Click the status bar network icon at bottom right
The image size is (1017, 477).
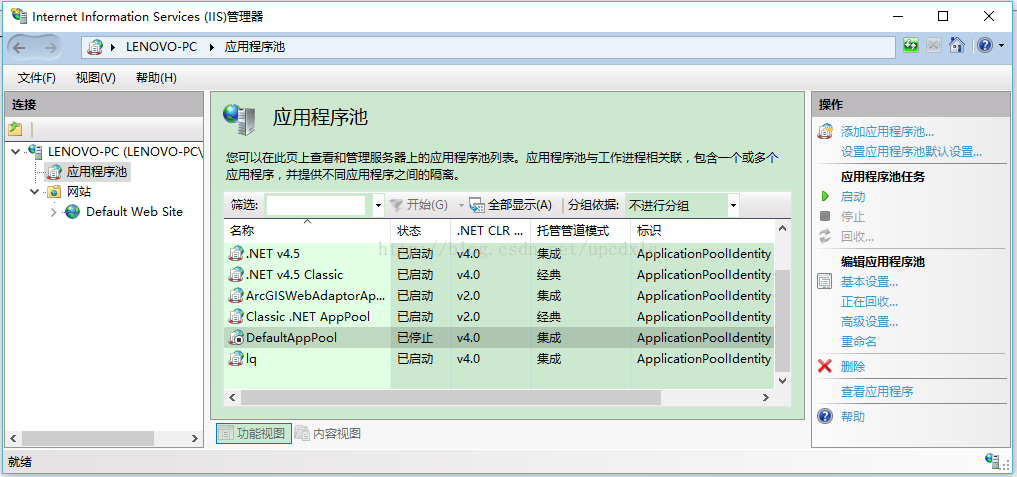point(992,461)
